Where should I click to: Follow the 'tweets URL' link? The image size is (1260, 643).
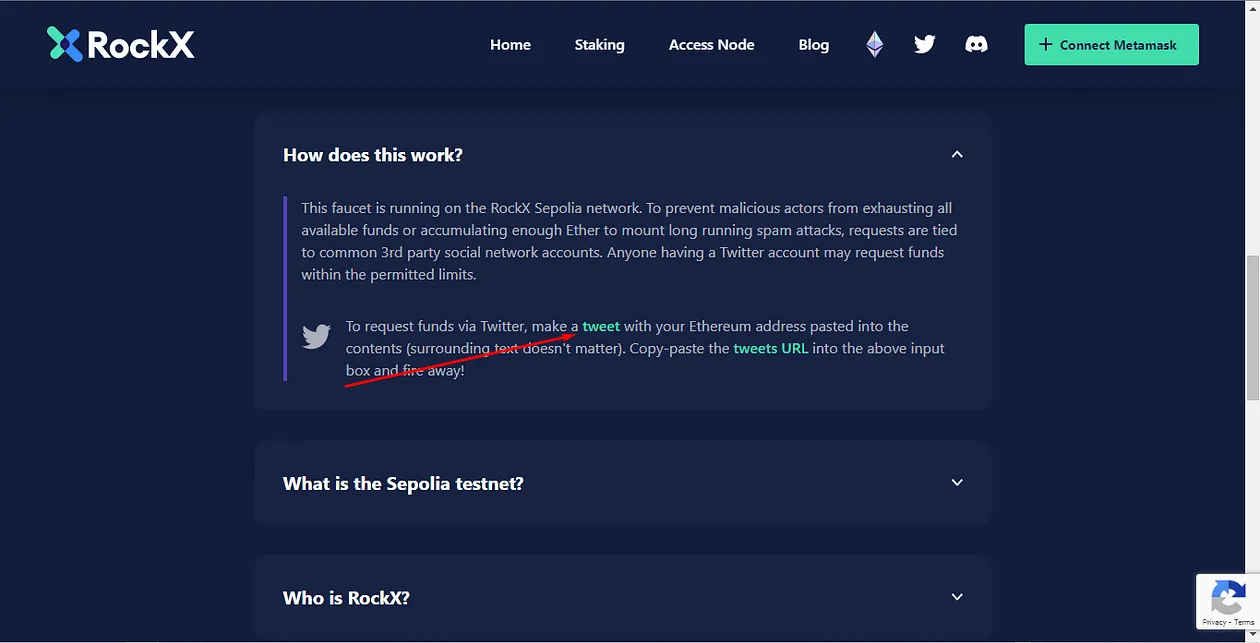771,348
